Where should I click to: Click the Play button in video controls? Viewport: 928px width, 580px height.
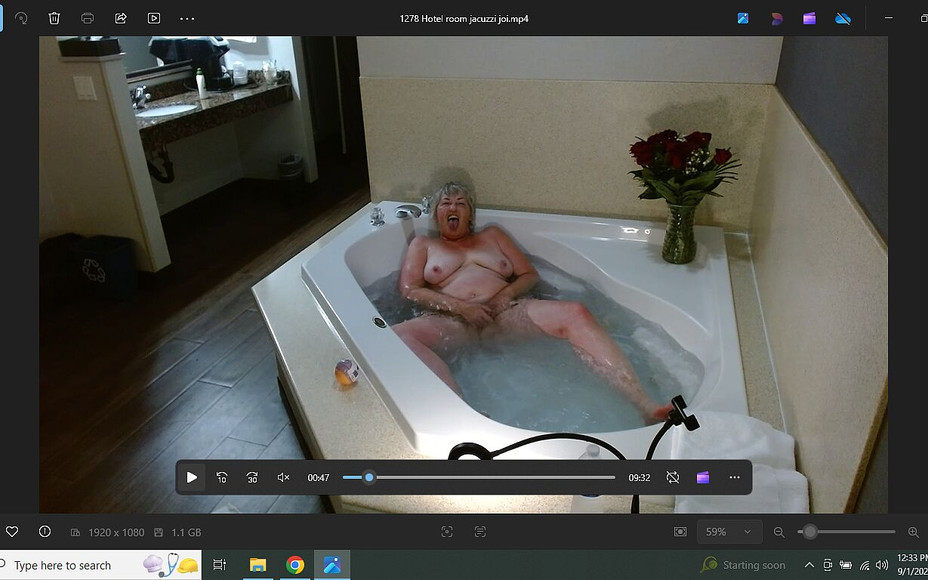[x=192, y=477]
